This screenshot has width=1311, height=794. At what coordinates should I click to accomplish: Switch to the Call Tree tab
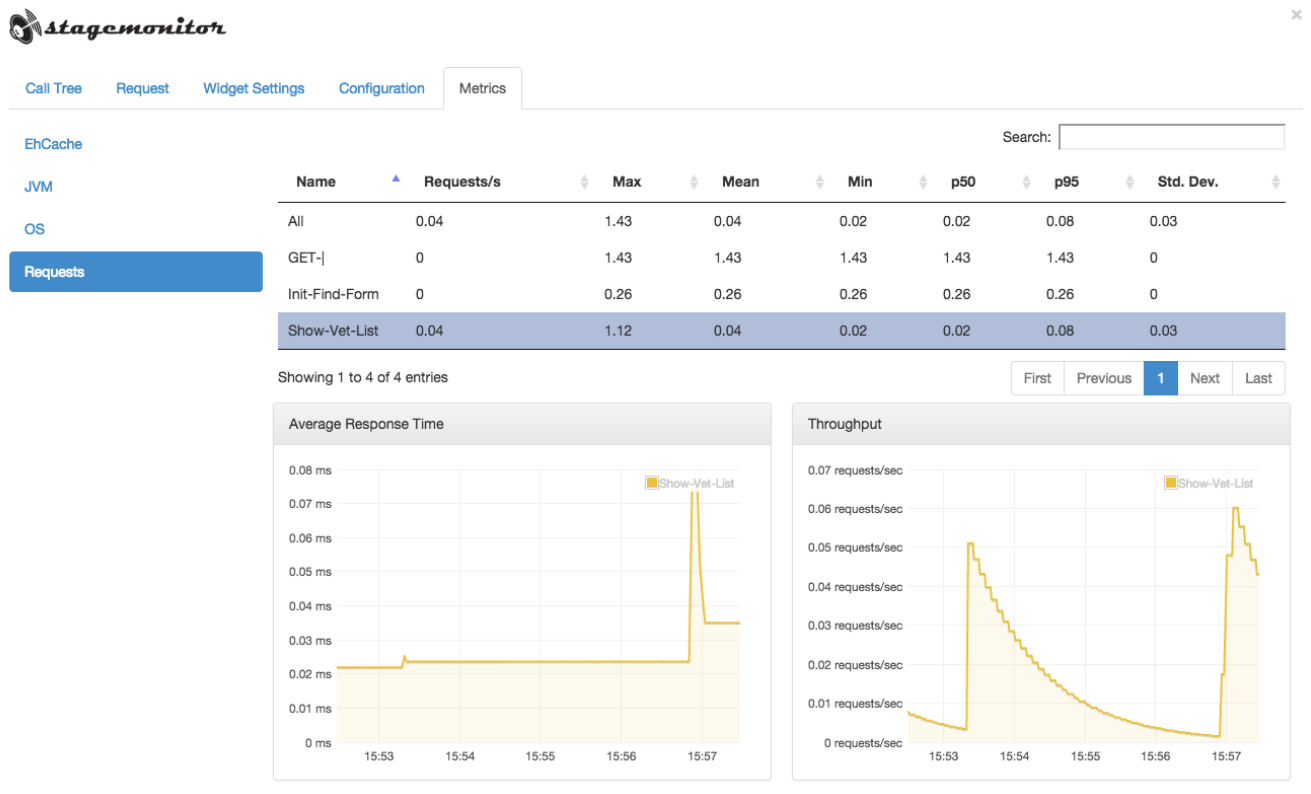[53, 88]
